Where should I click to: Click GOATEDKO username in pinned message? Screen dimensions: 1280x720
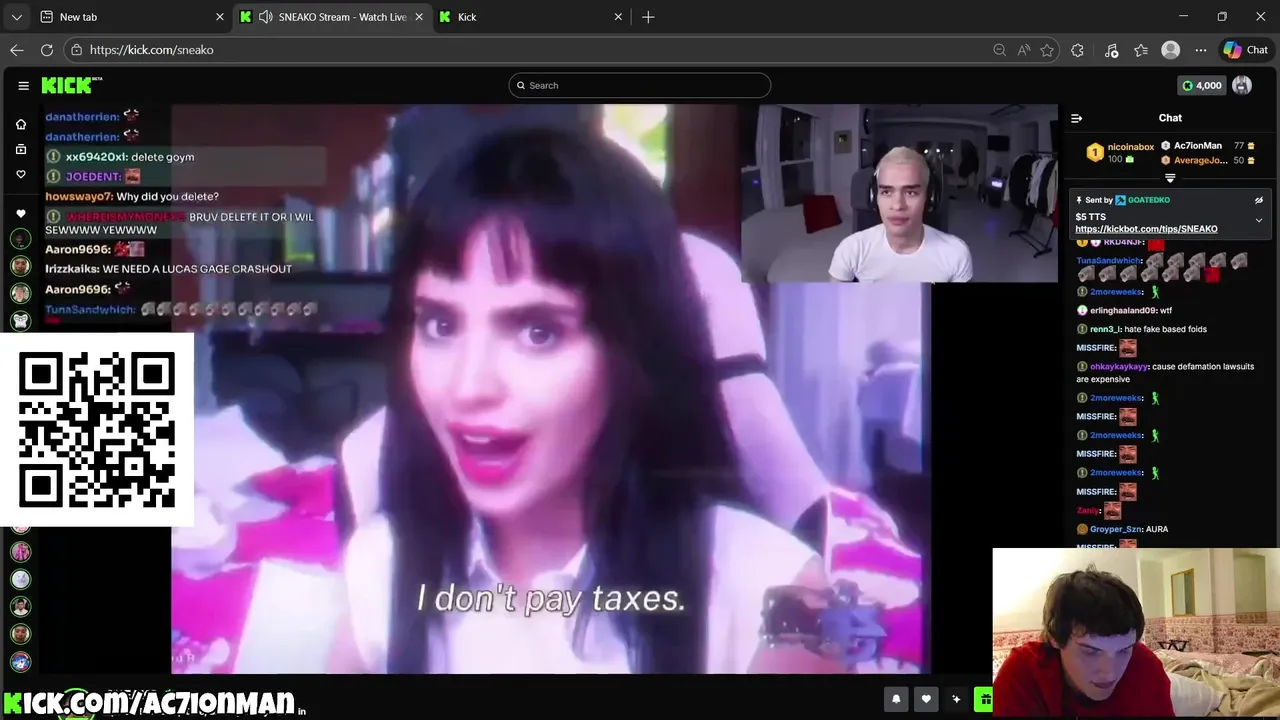point(1148,200)
